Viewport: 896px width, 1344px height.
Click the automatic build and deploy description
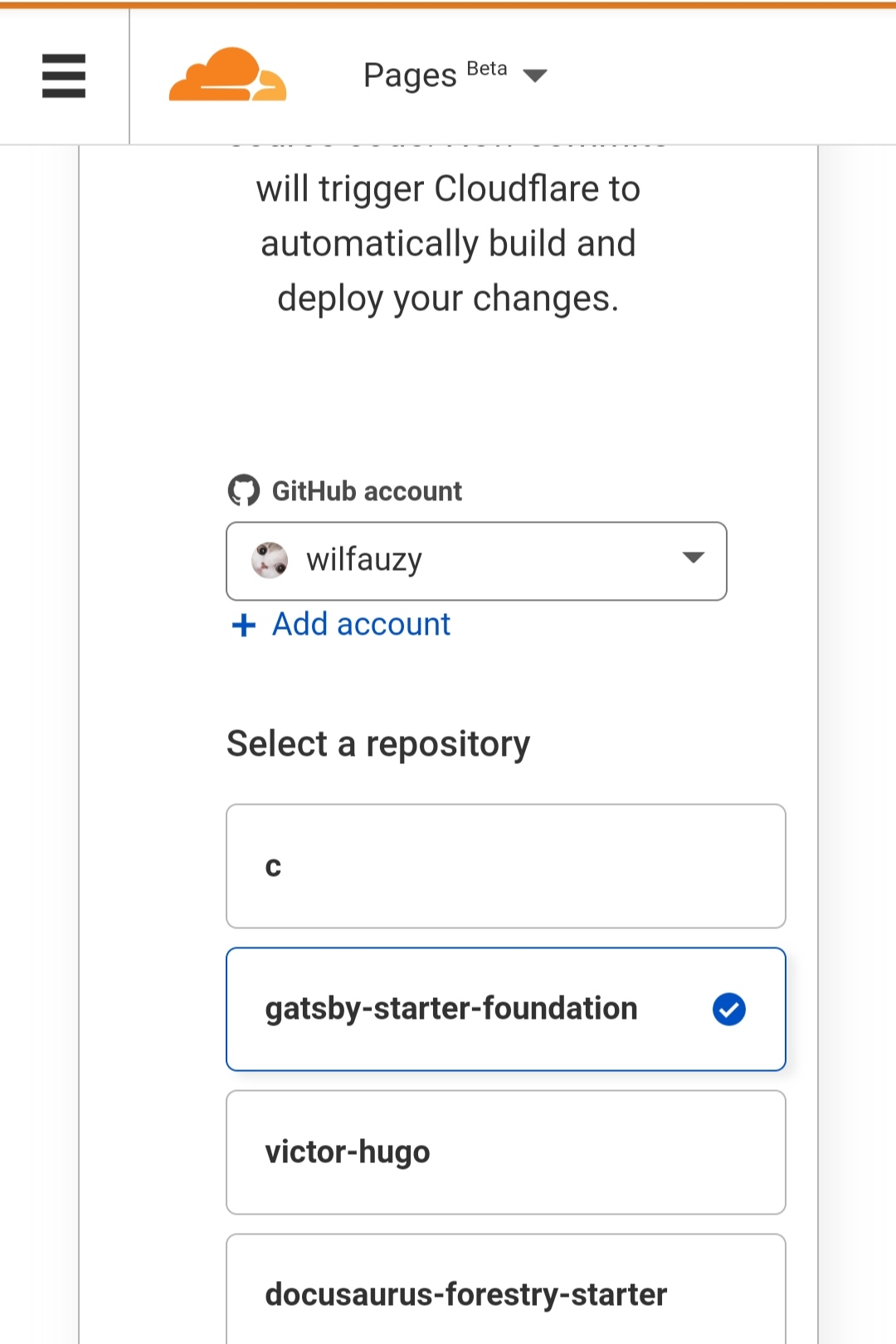pyautogui.click(x=448, y=243)
